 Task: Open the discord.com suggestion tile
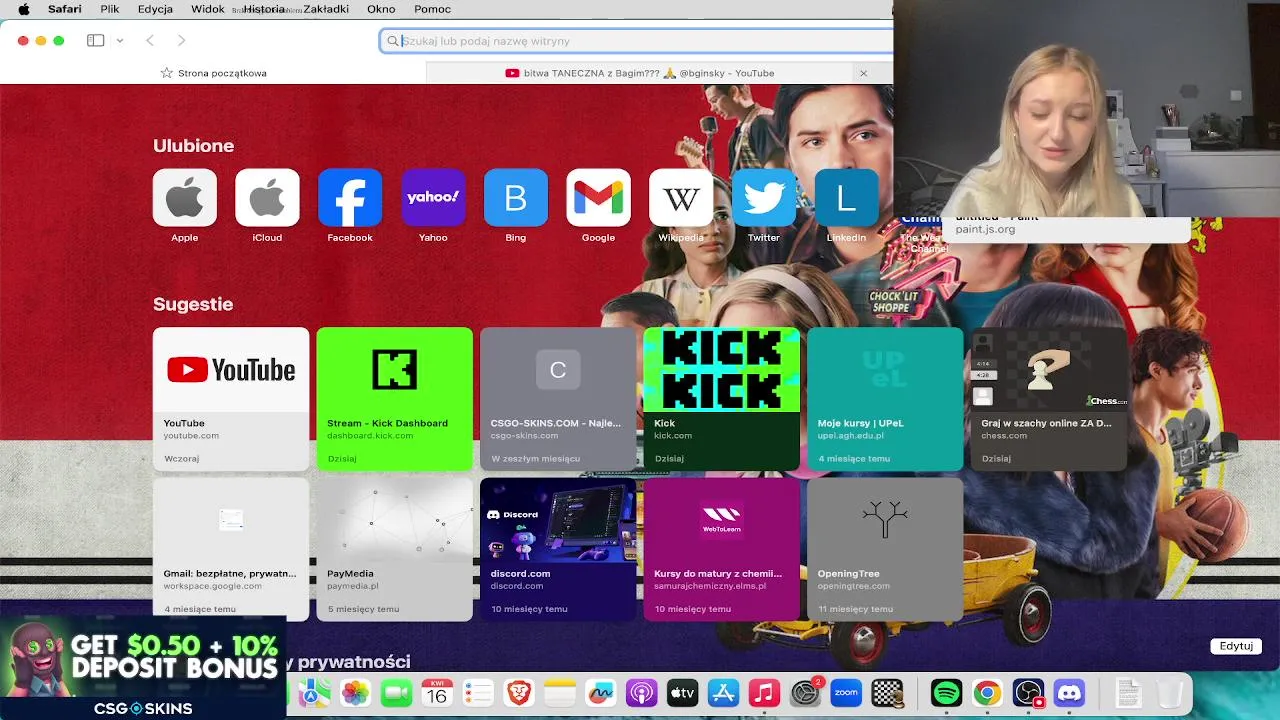pyautogui.click(x=558, y=549)
